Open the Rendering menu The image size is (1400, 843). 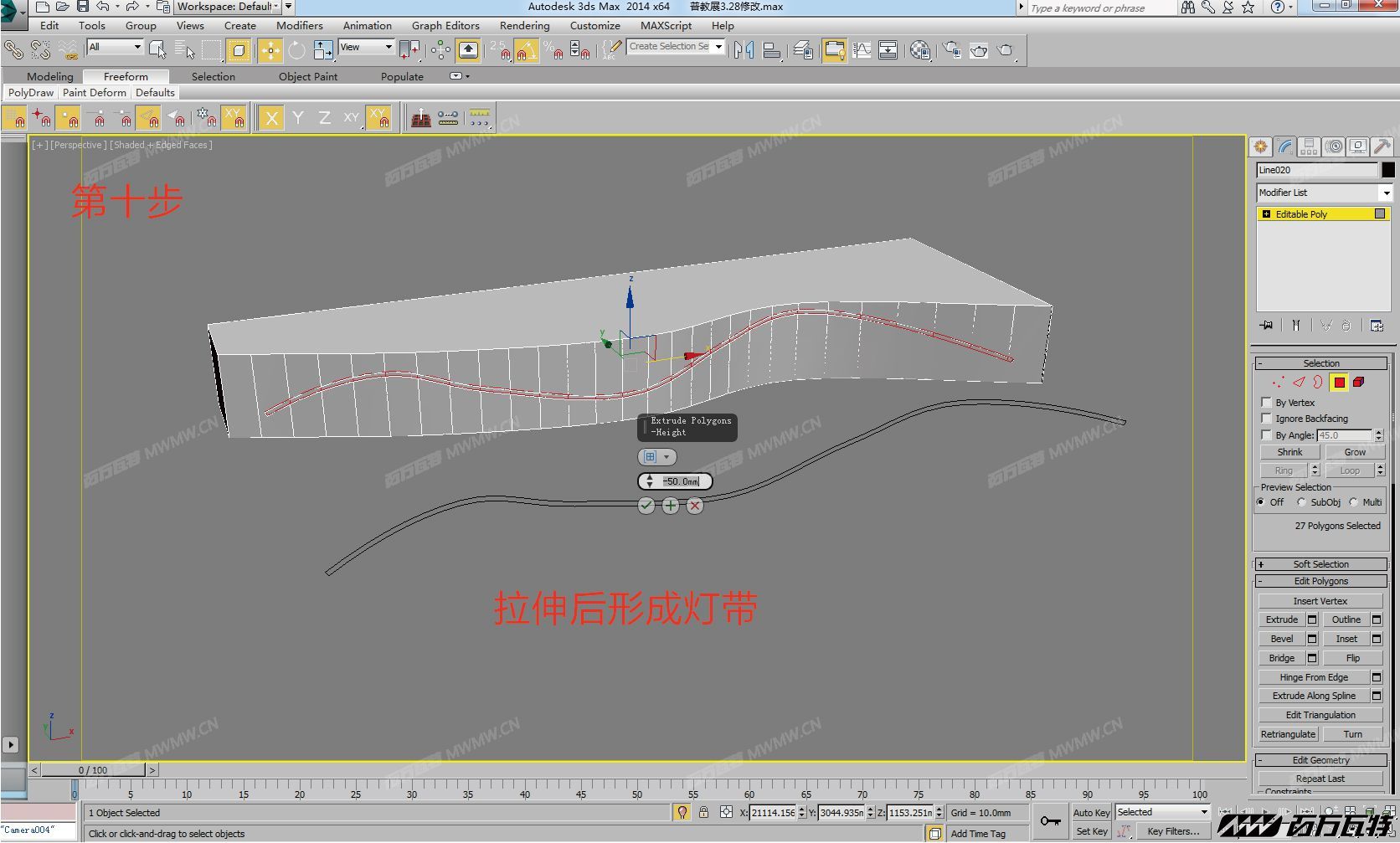coord(525,25)
